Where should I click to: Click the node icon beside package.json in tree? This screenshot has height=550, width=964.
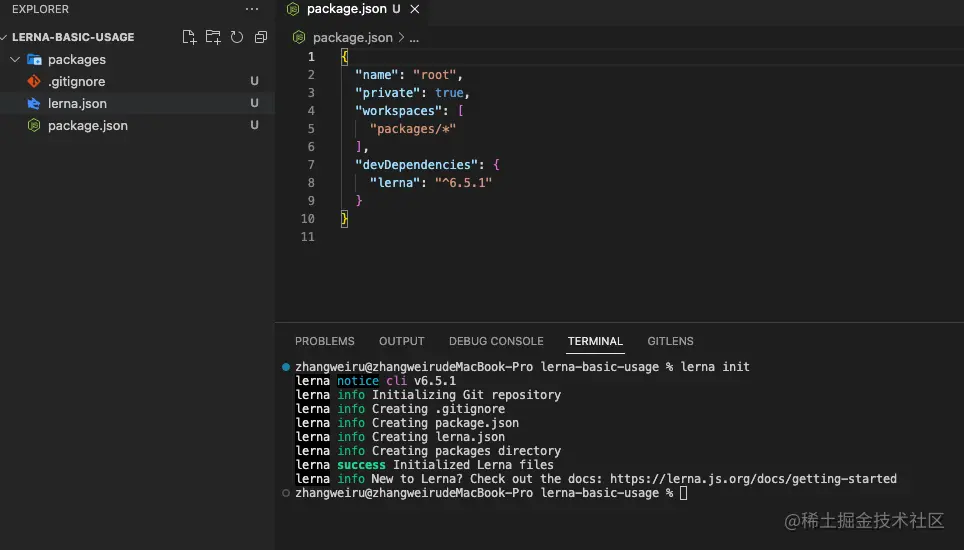coord(34,125)
